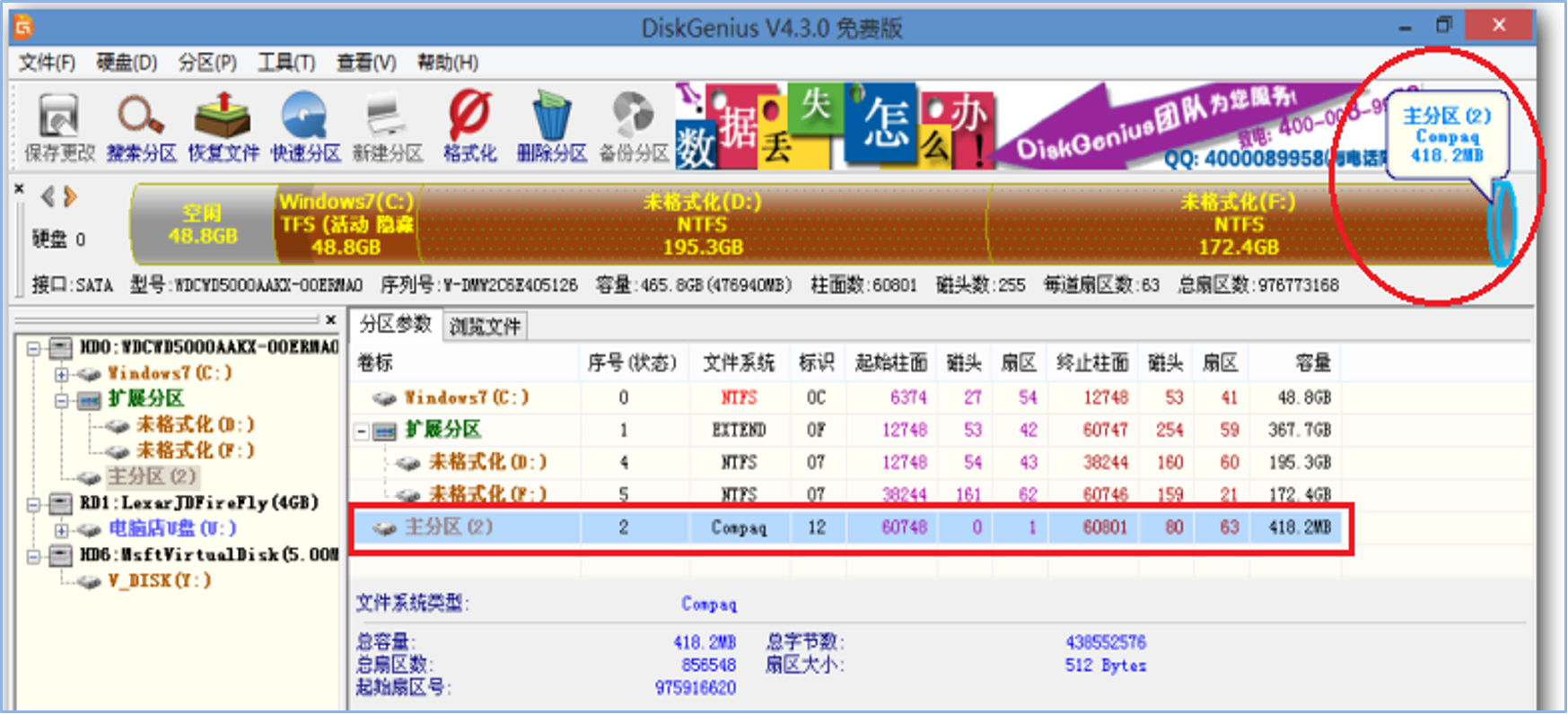The height and width of the screenshot is (714, 1568).
Task: Select 未格式化 (D:) in the tree
Action: [x=195, y=424]
